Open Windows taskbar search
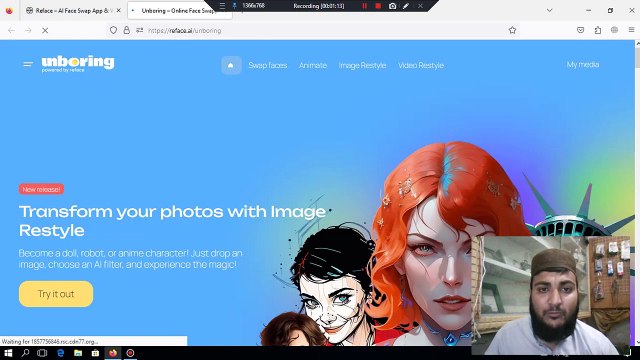Screen dimensions: 640x360 click(x=25, y=353)
